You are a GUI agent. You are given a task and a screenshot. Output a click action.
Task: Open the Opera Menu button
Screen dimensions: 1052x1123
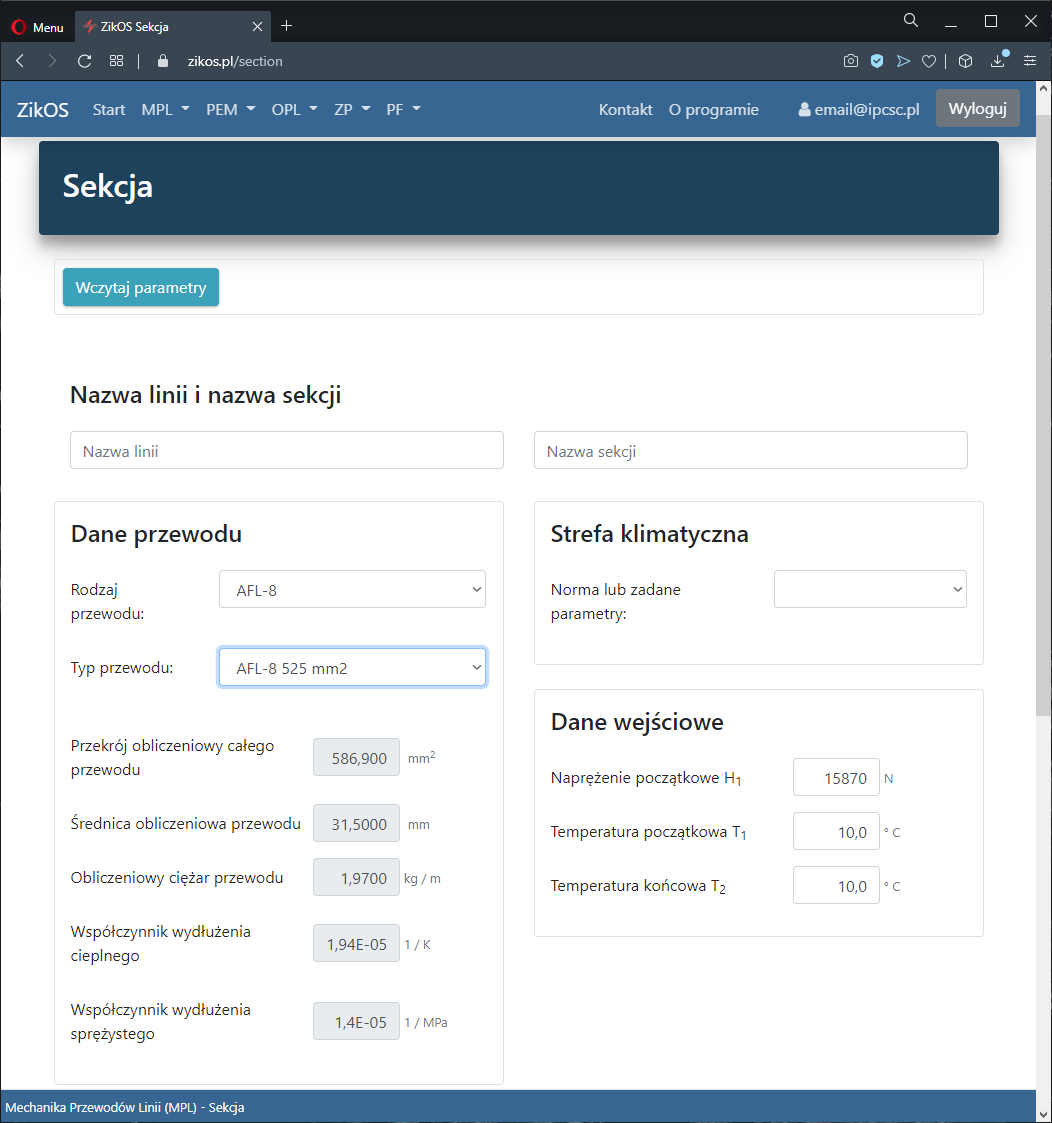(x=37, y=27)
